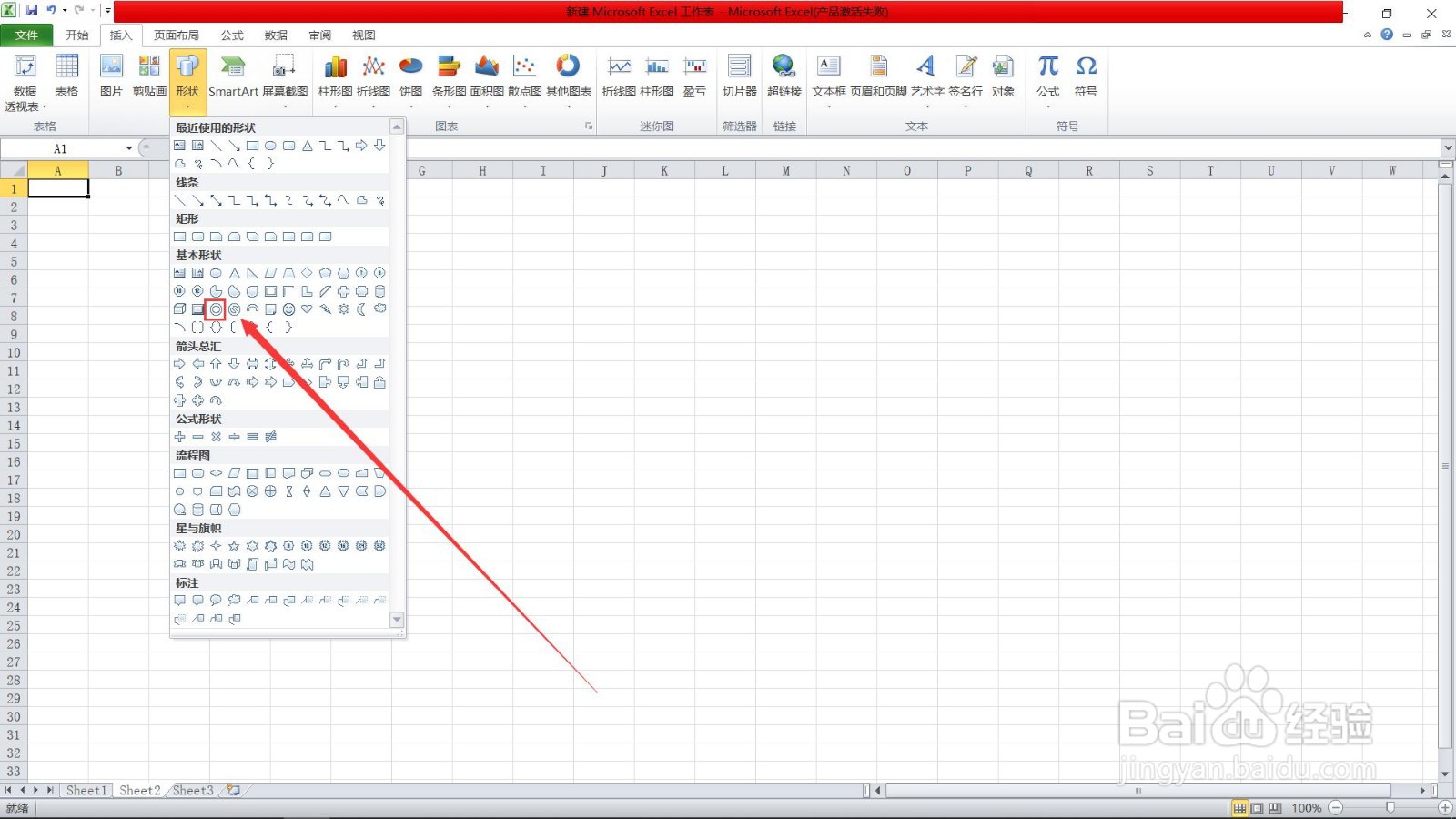Switch to the View (视图) tab
The width and height of the screenshot is (1456, 819).
(x=364, y=35)
